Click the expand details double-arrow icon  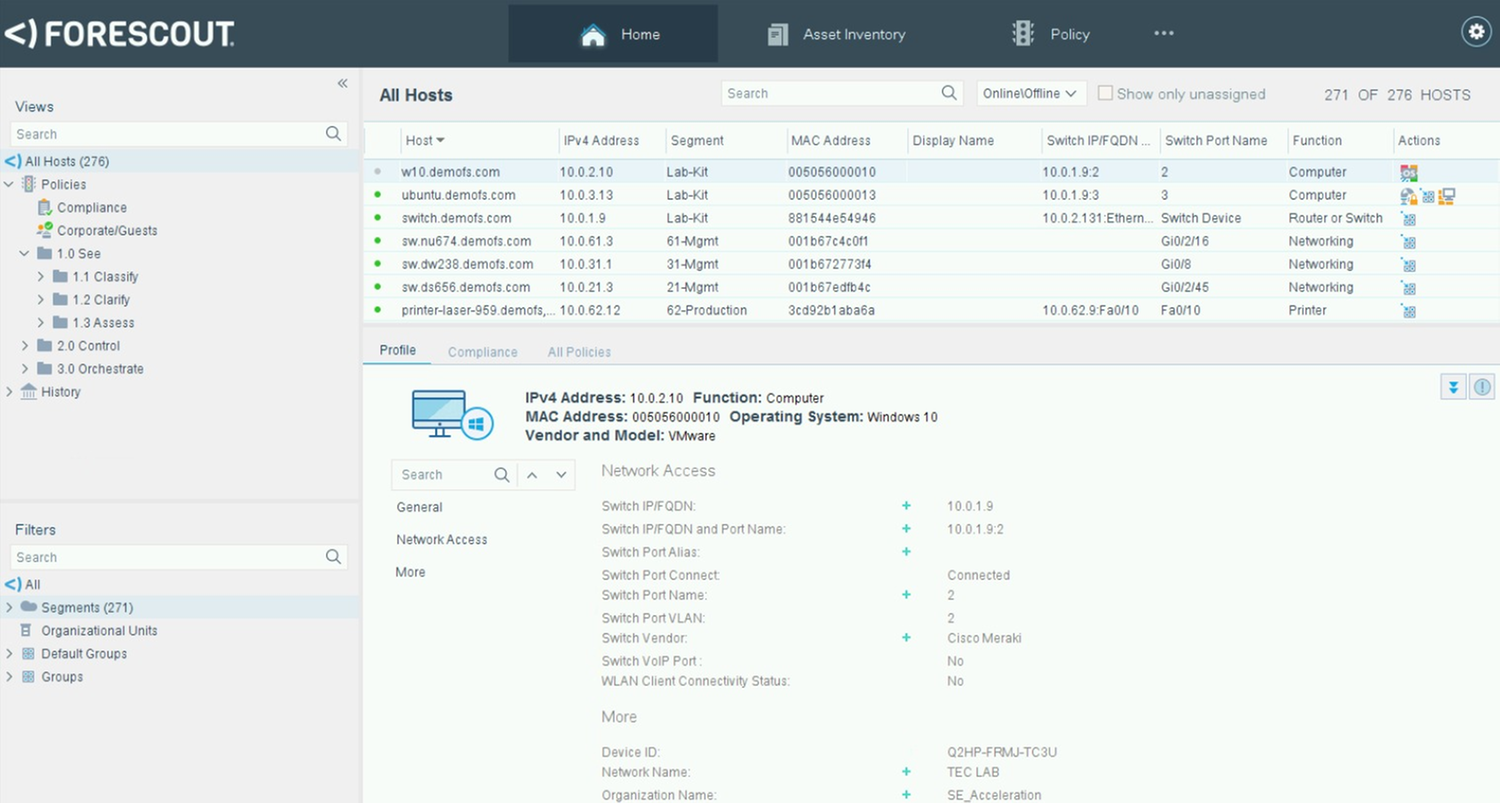pyautogui.click(x=1453, y=387)
